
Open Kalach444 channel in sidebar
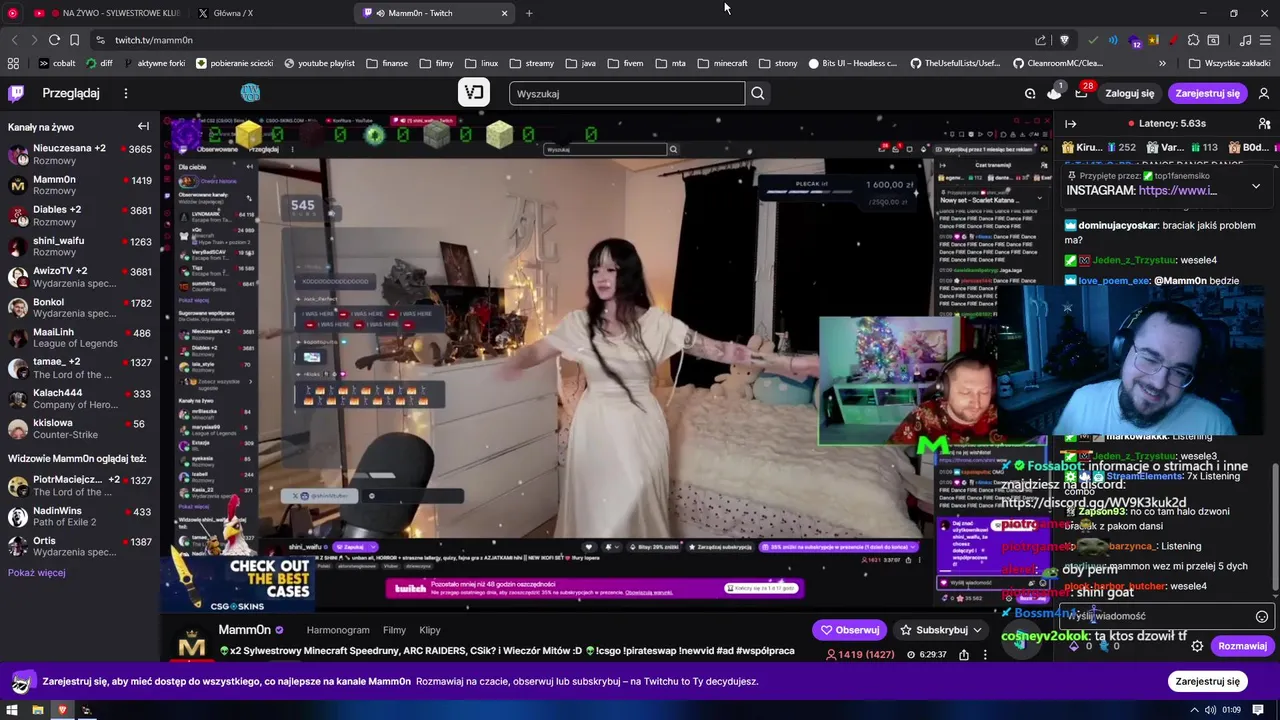(80, 398)
